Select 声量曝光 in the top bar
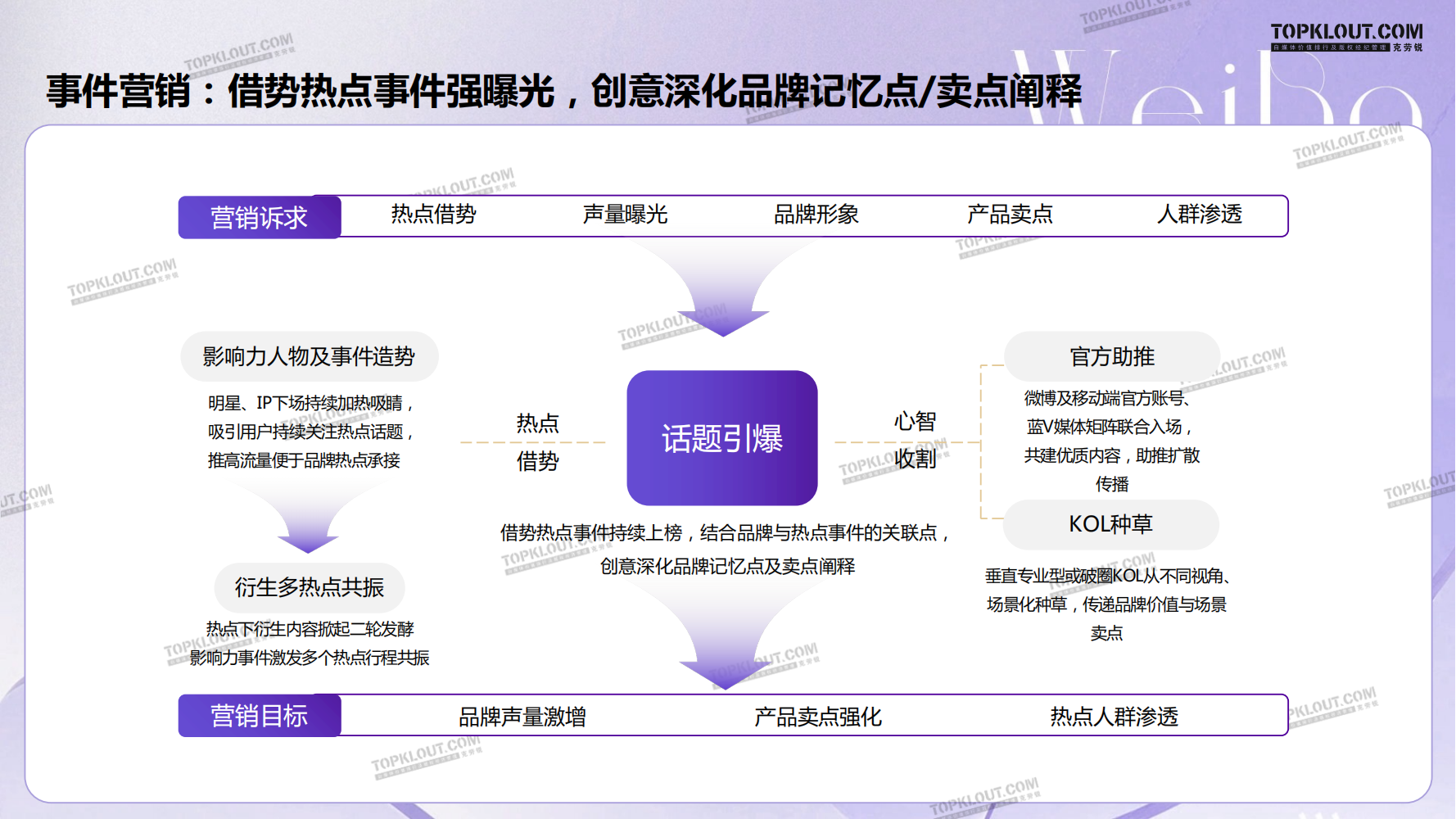The height and width of the screenshot is (819, 1456). point(625,215)
